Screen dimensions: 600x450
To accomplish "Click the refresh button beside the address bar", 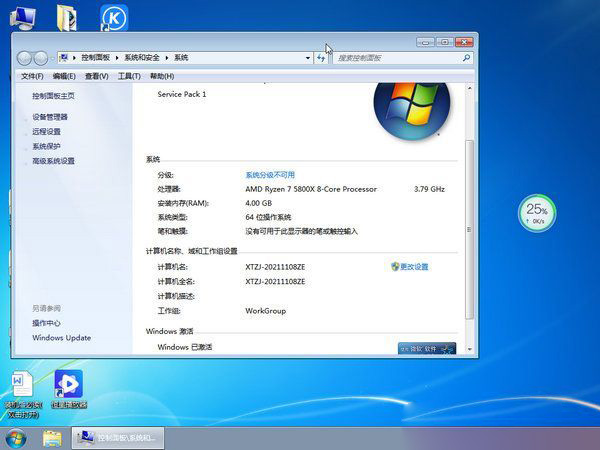I will [321, 58].
